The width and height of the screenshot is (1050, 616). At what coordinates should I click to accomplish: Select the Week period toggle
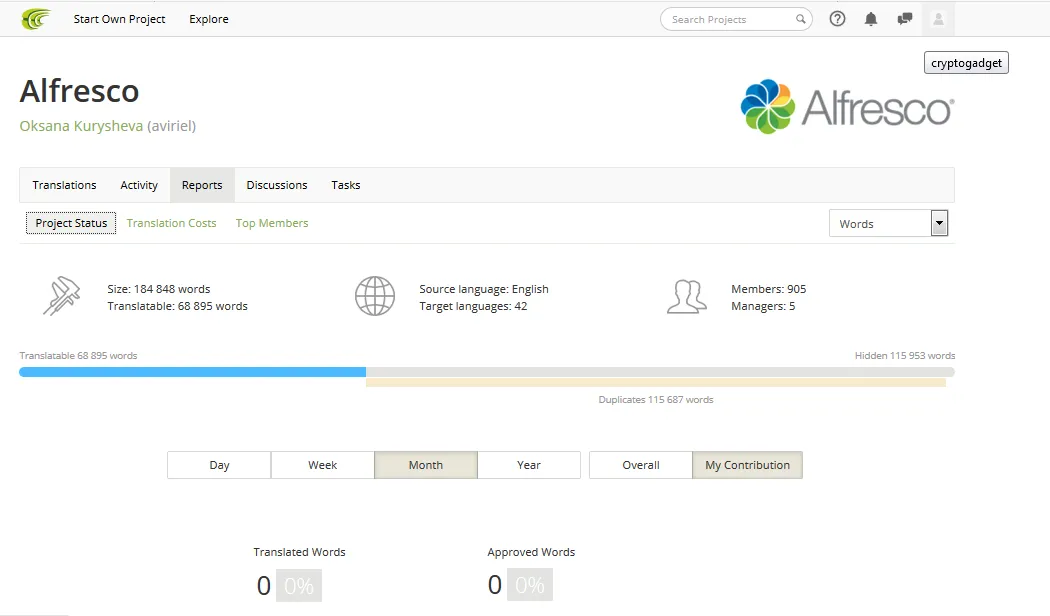click(322, 465)
